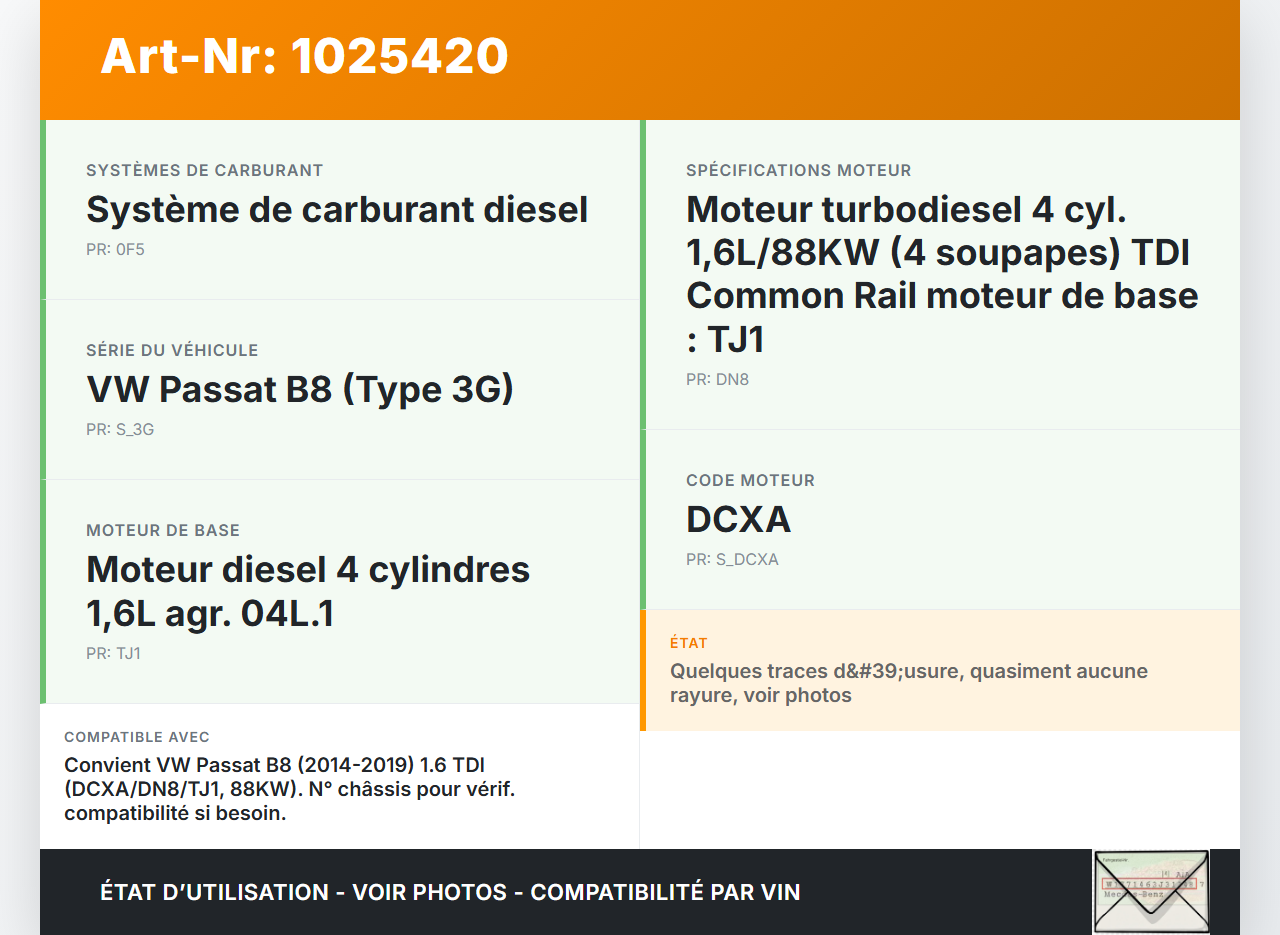Click the 'SÉRIE DU VÉHICULE' label
Viewport: 1280px width, 935px height.
click(172, 350)
